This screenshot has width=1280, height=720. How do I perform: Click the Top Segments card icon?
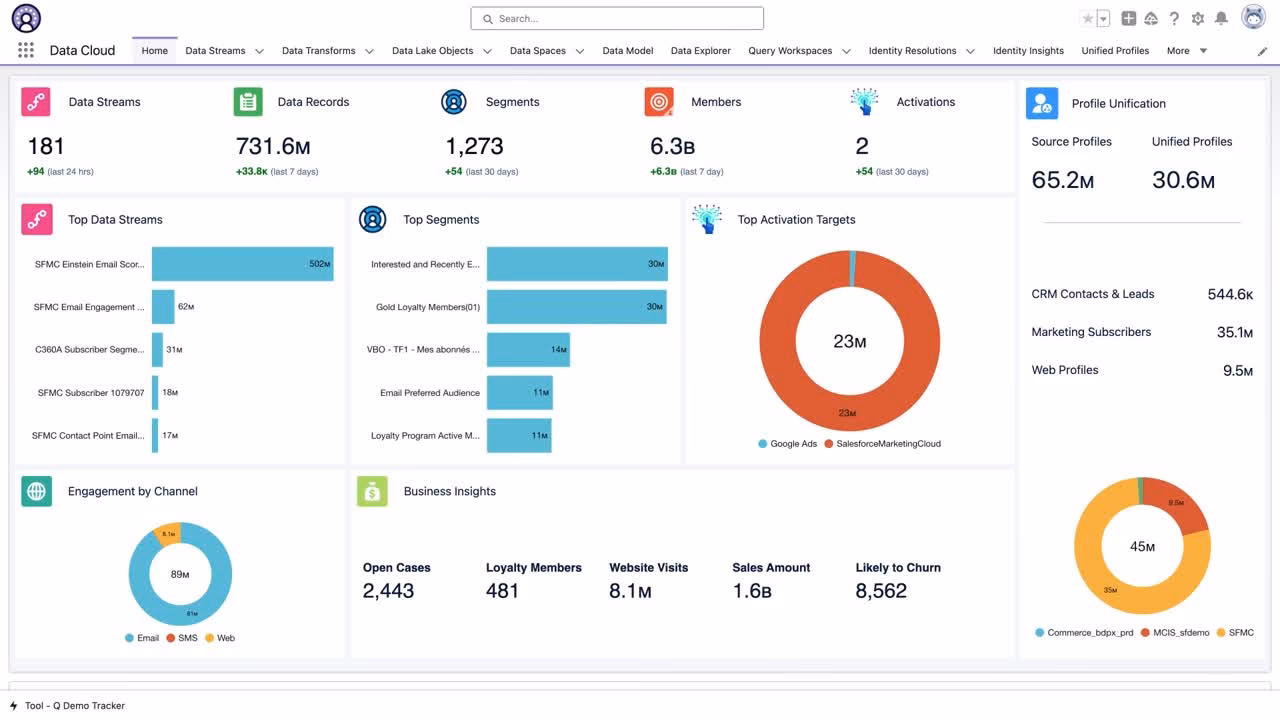pyautogui.click(x=373, y=219)
